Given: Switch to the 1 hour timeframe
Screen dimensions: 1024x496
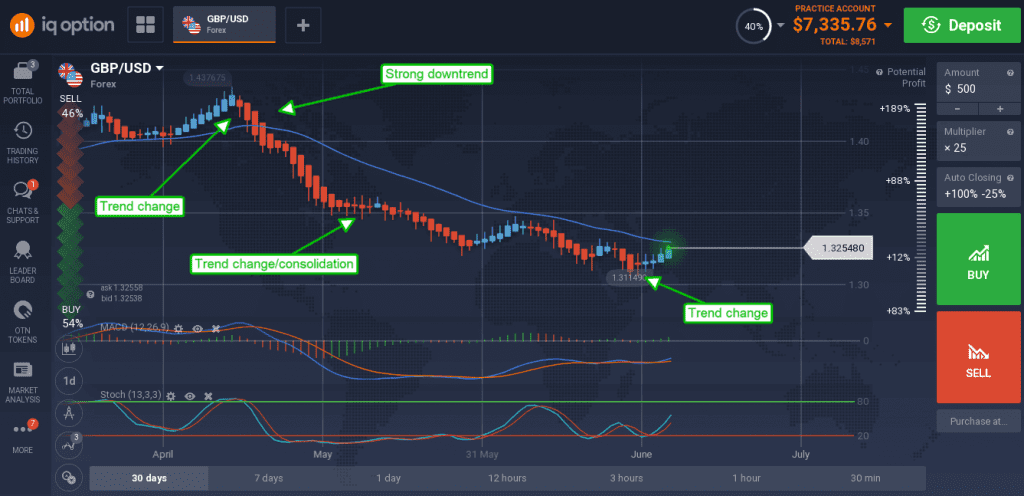Looking at the screenshot, I should [746, 478].
